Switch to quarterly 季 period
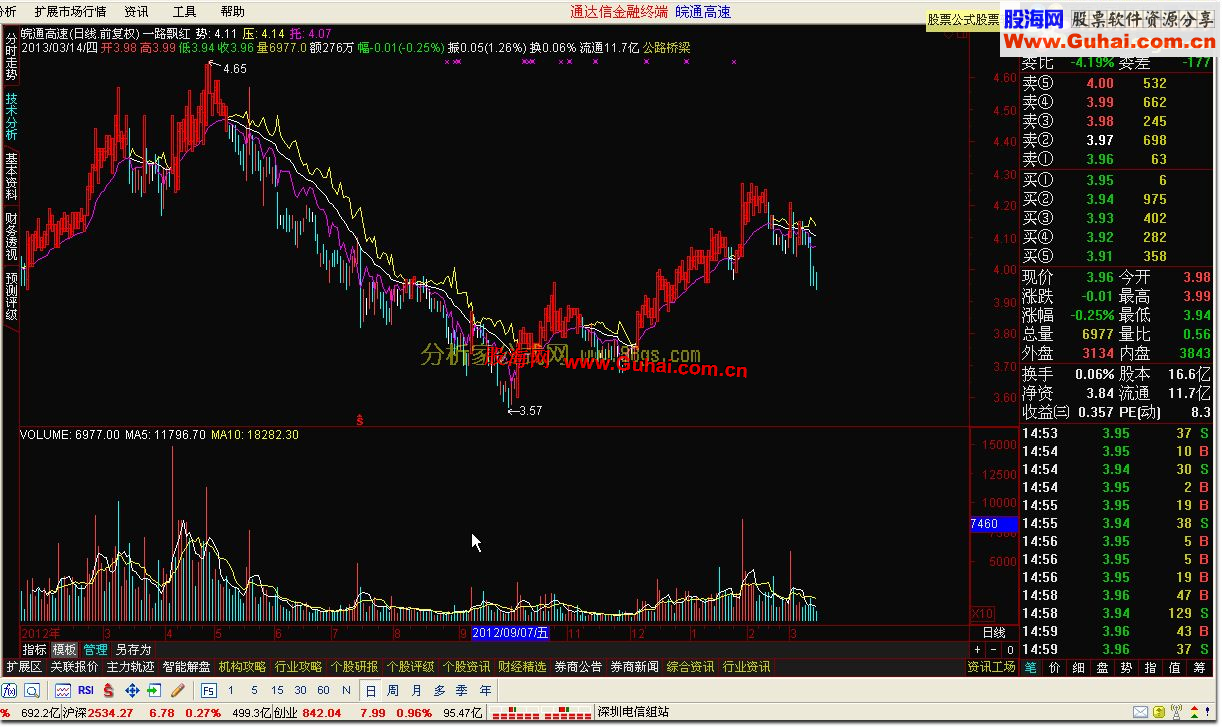Viewport: 1222px width, 727px height. (462, 690)
